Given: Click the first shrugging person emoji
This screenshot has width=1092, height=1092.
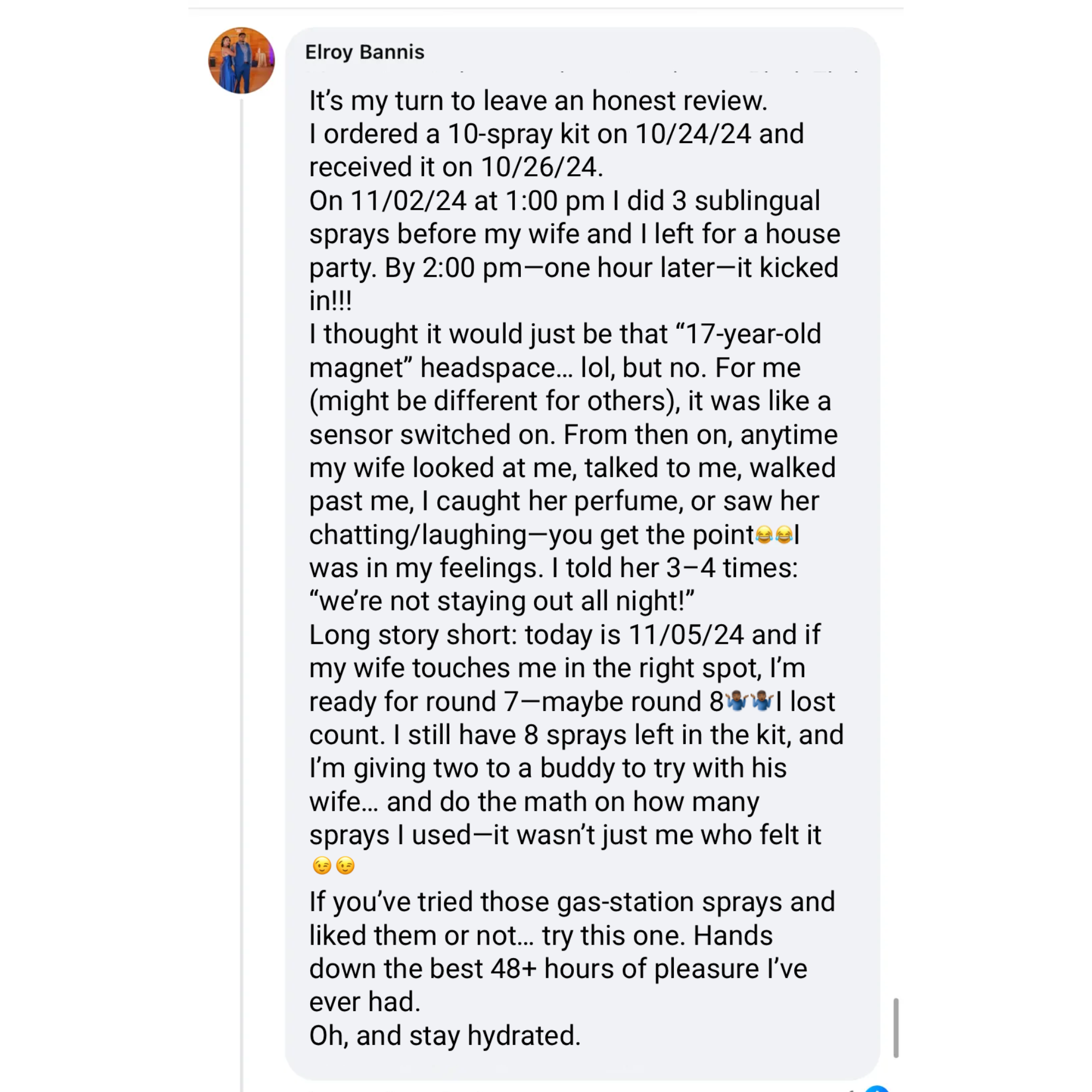Looking at the screenshot, I should 736,702.
